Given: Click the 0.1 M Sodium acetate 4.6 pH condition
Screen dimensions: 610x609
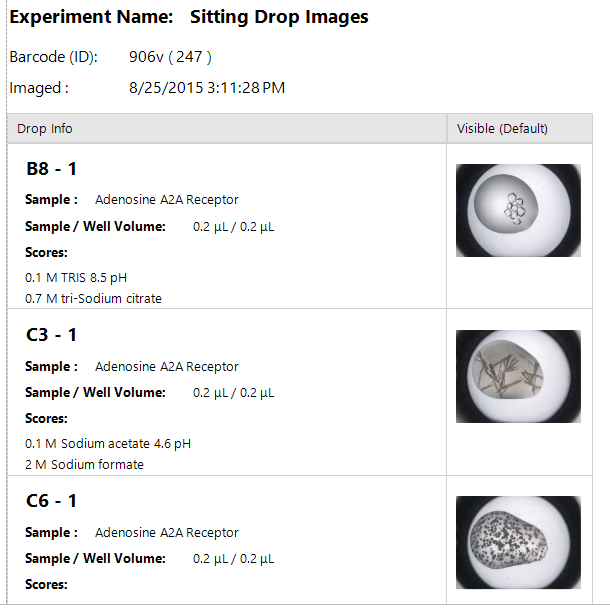Looking at the screenshot, I should coord(108,444).
